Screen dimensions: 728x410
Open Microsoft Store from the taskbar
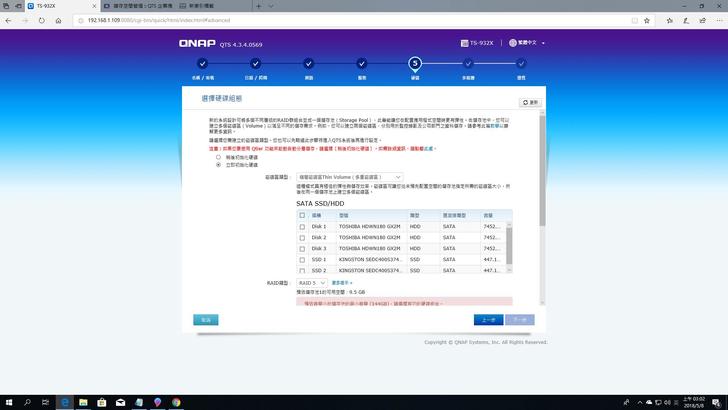point(102,402)
